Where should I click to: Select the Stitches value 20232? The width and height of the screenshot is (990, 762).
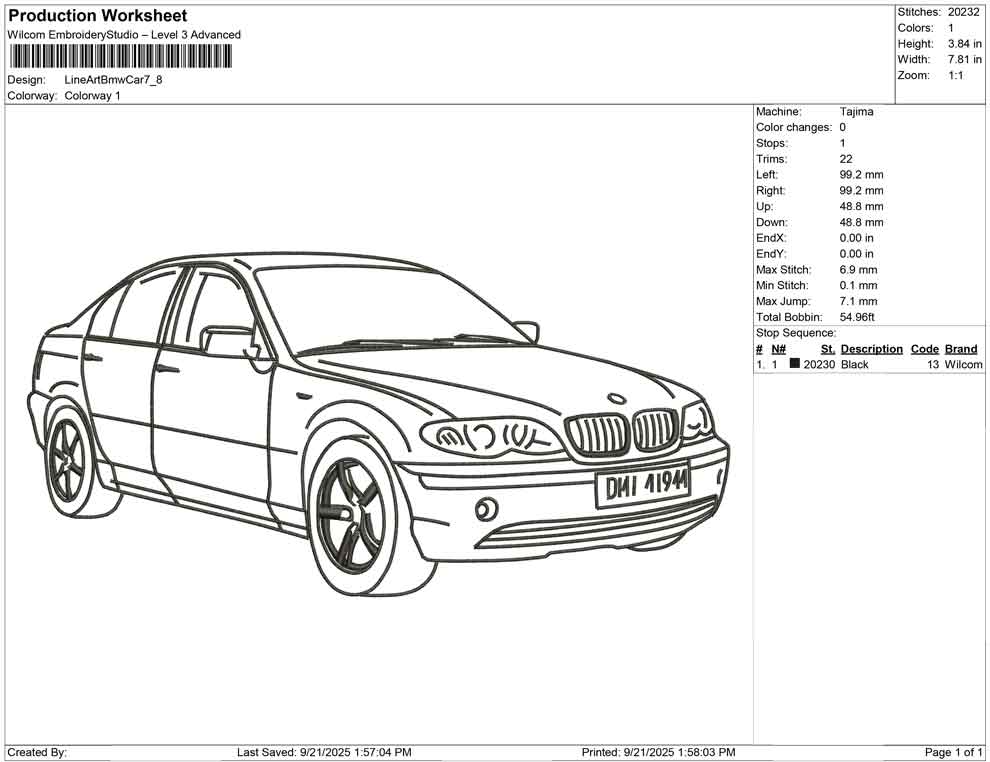[963, 12]
